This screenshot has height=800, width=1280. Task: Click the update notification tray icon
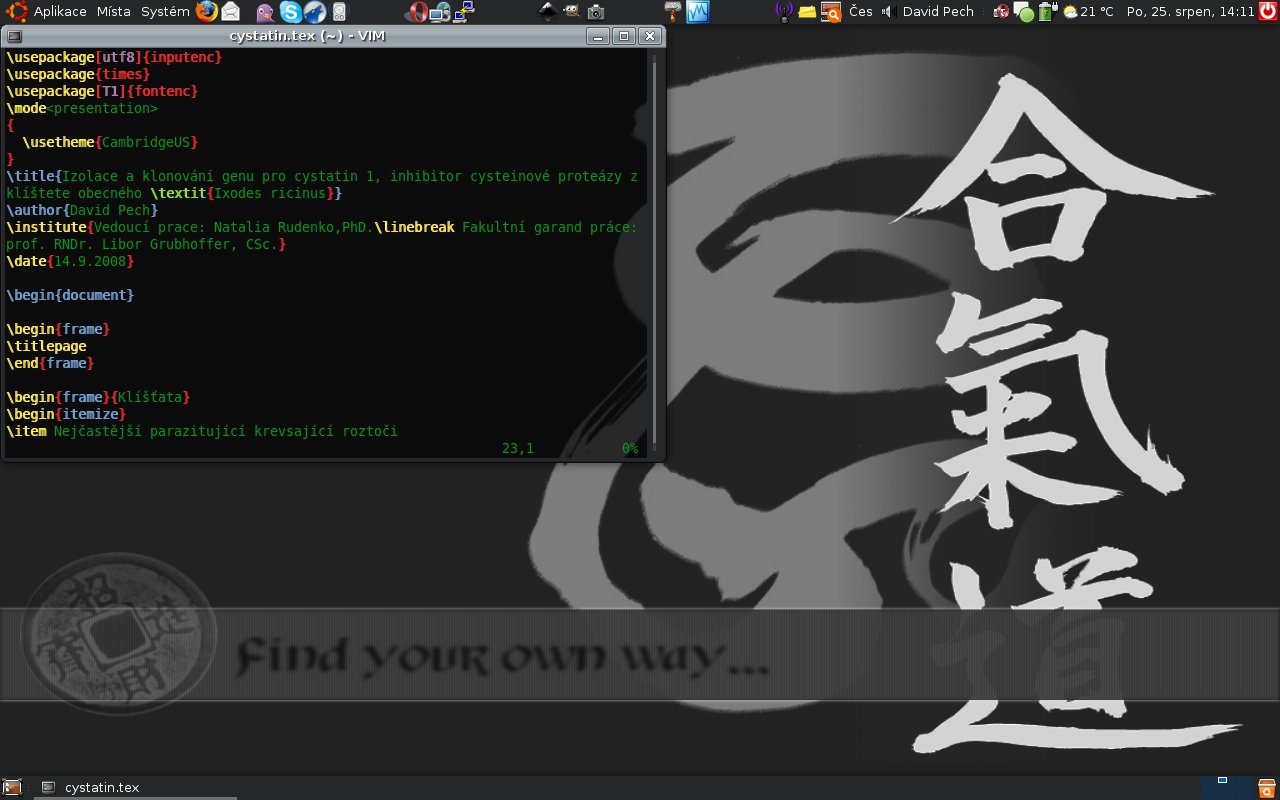pyautogui.click(x=1001, y=12)
